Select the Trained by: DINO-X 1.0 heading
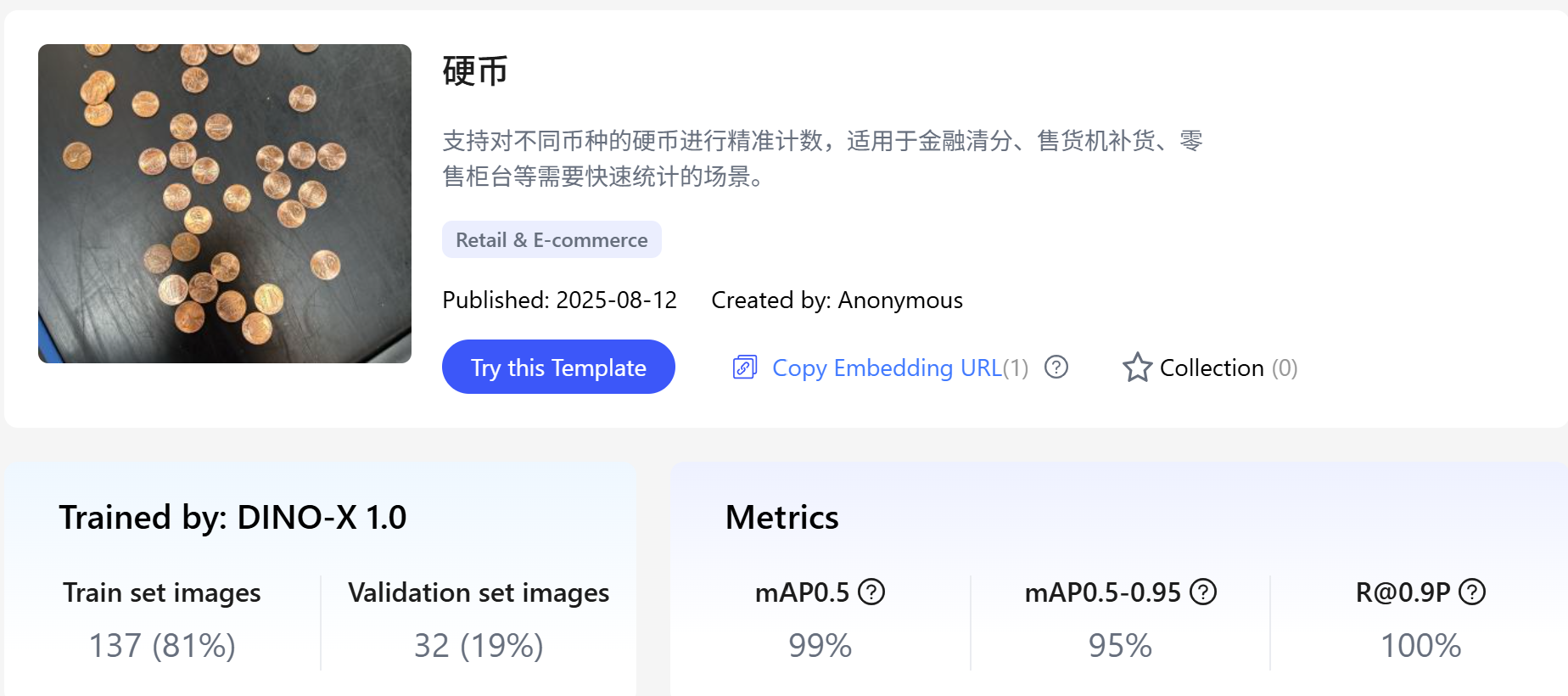This screenshot has width=1568, height=696. pos(232,517)
